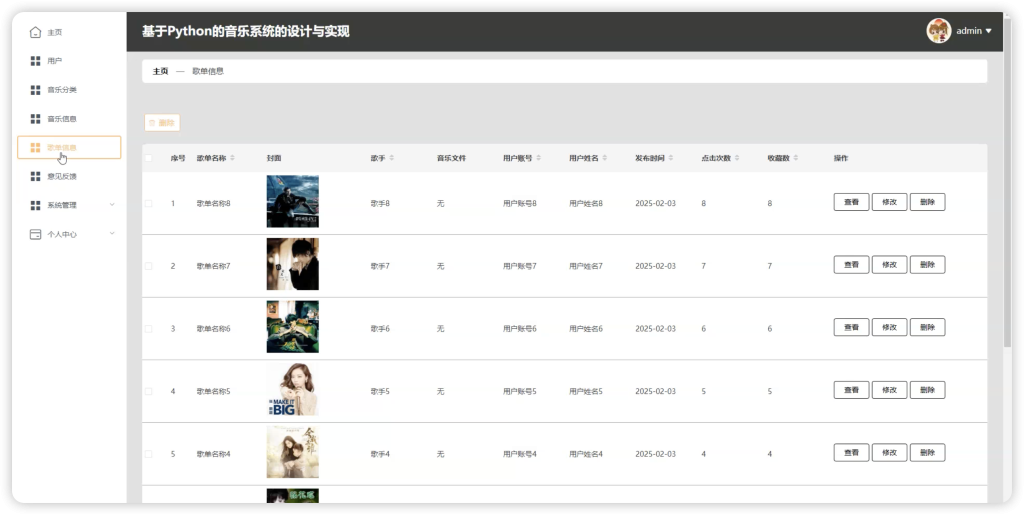Open the 主页 sidebar menu item
This screenshot has width=1024, height=515.
[x=69, y=33]
